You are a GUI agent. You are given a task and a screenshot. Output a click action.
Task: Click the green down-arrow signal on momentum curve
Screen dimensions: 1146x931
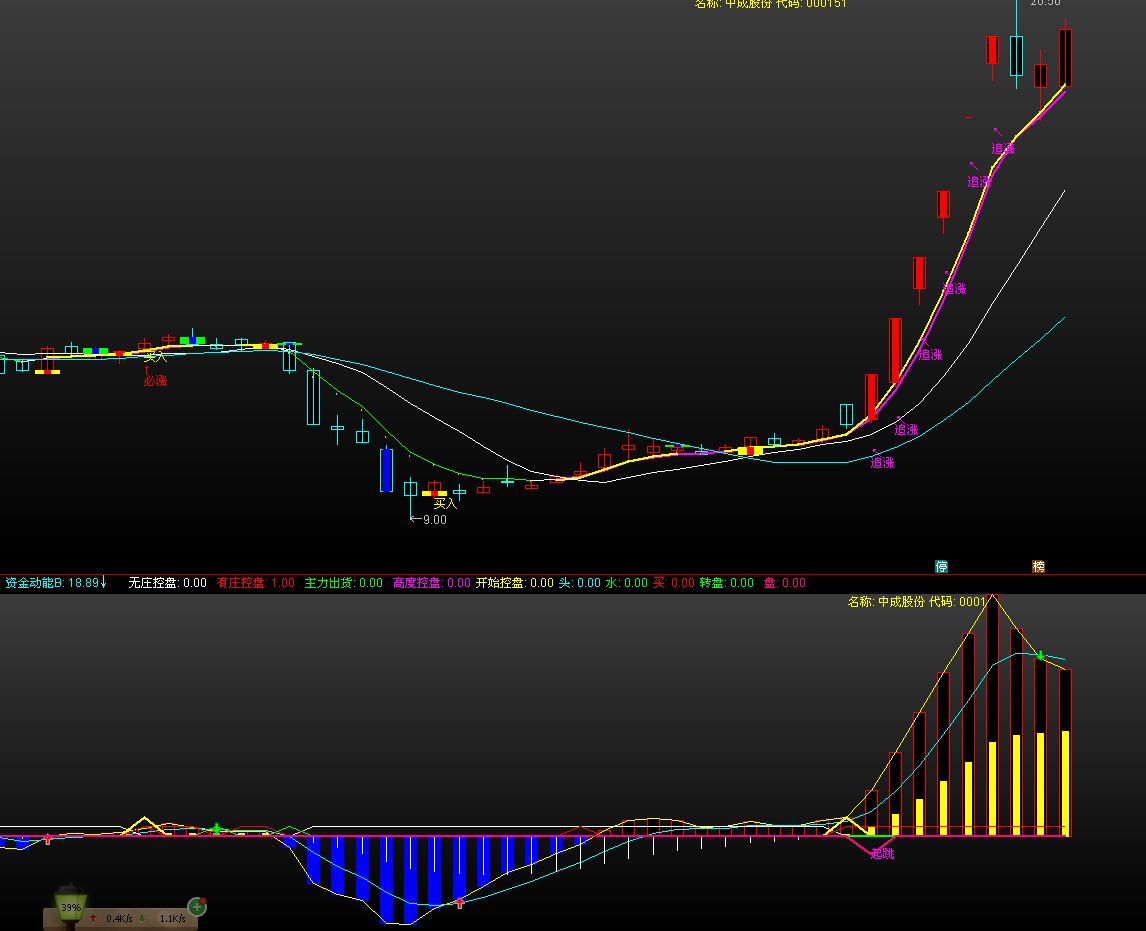click(x=1041, y=656)
